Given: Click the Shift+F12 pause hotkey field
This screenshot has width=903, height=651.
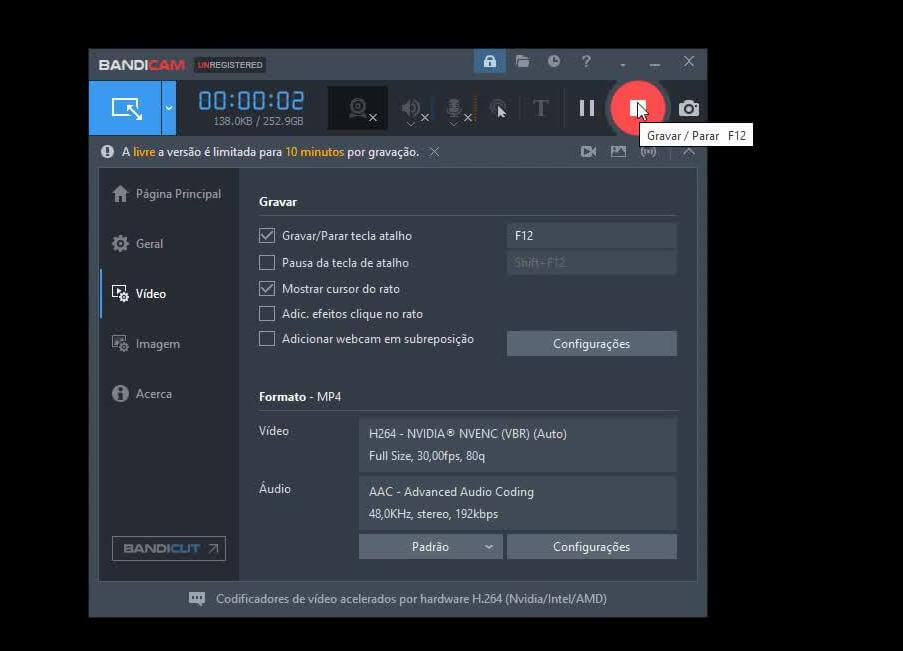Looking at the screenshot, I should (591, 263).
